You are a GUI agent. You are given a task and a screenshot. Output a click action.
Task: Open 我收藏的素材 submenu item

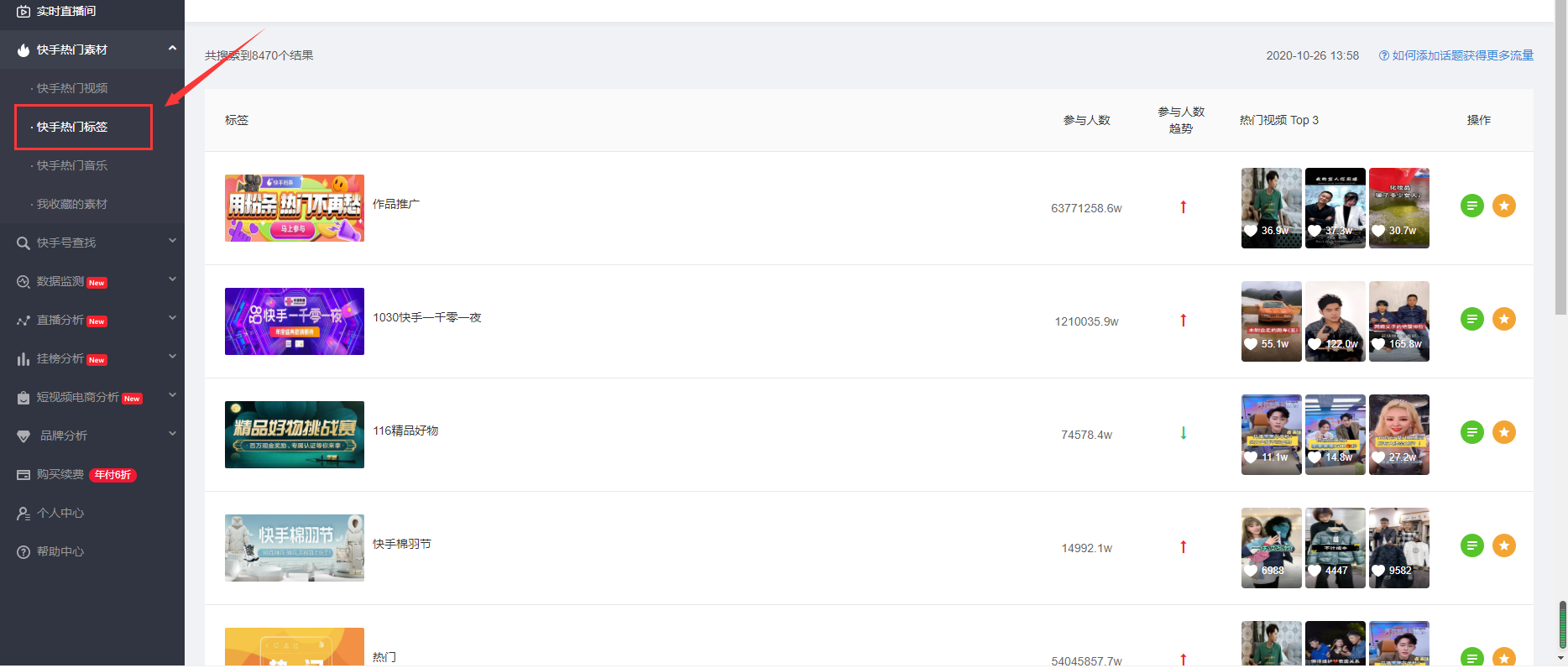pyautogui.click(x=72, y=204)
